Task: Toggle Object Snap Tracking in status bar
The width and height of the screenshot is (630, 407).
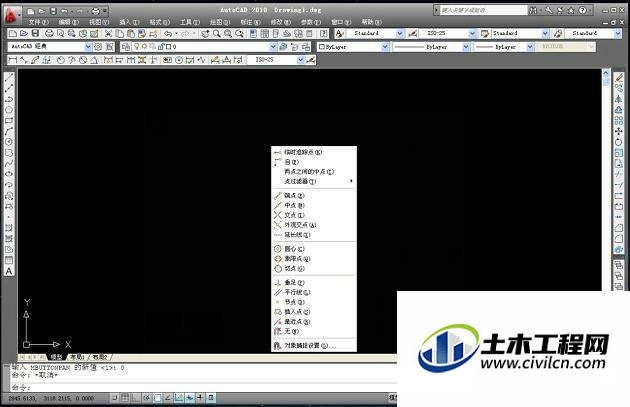Action: pos(168,398)
